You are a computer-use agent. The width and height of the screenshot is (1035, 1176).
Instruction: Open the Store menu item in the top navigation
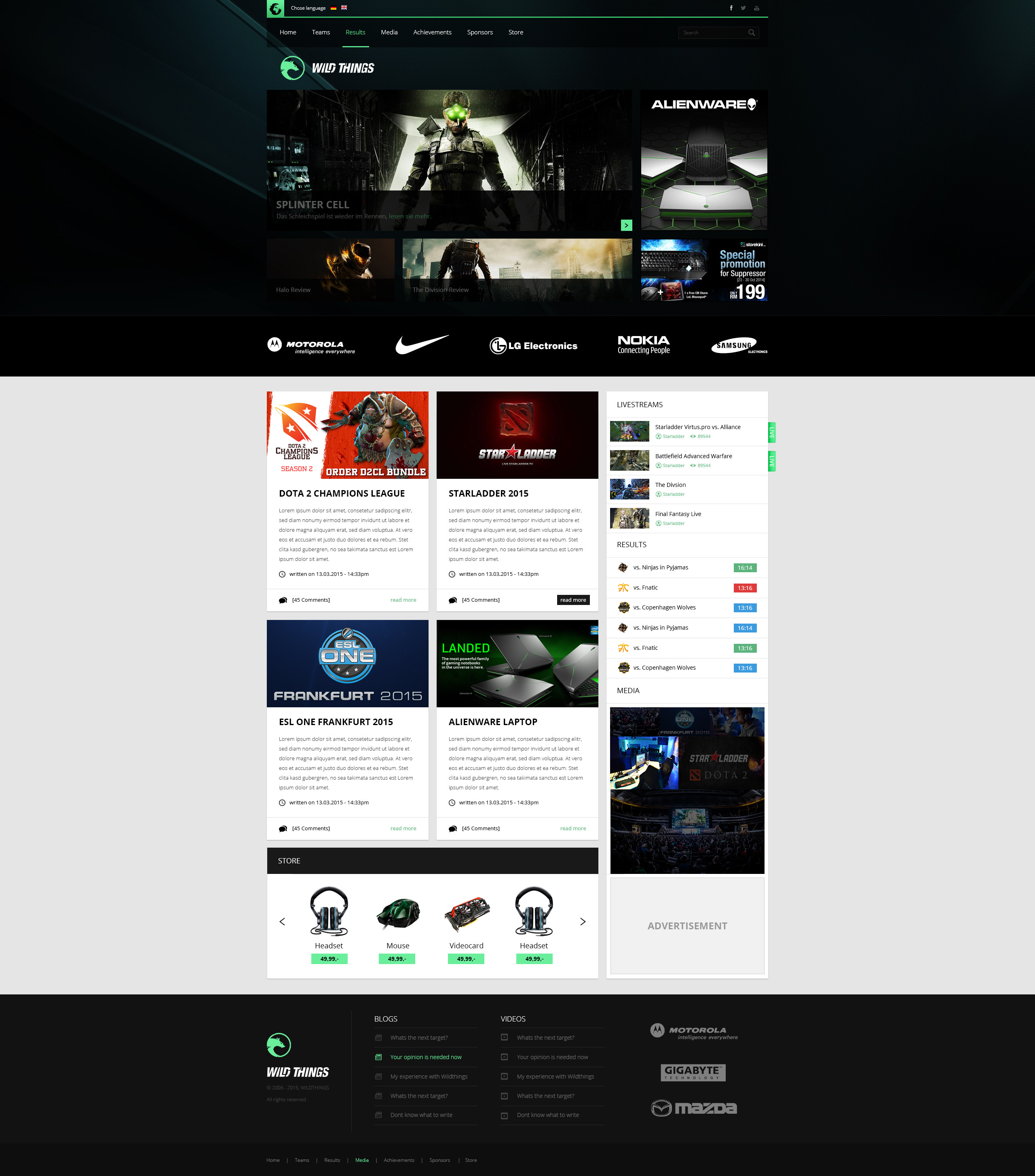[x=516, y=32]
